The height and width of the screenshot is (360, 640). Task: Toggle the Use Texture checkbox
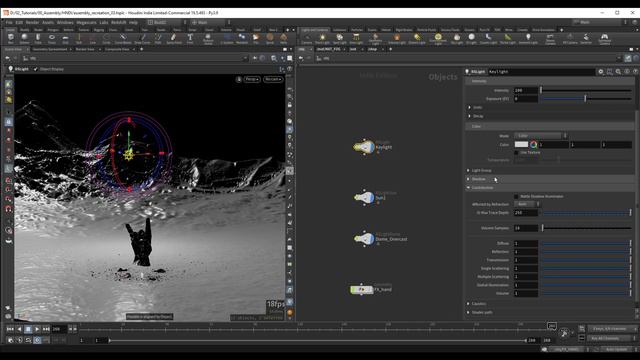[x=516, y=153]
